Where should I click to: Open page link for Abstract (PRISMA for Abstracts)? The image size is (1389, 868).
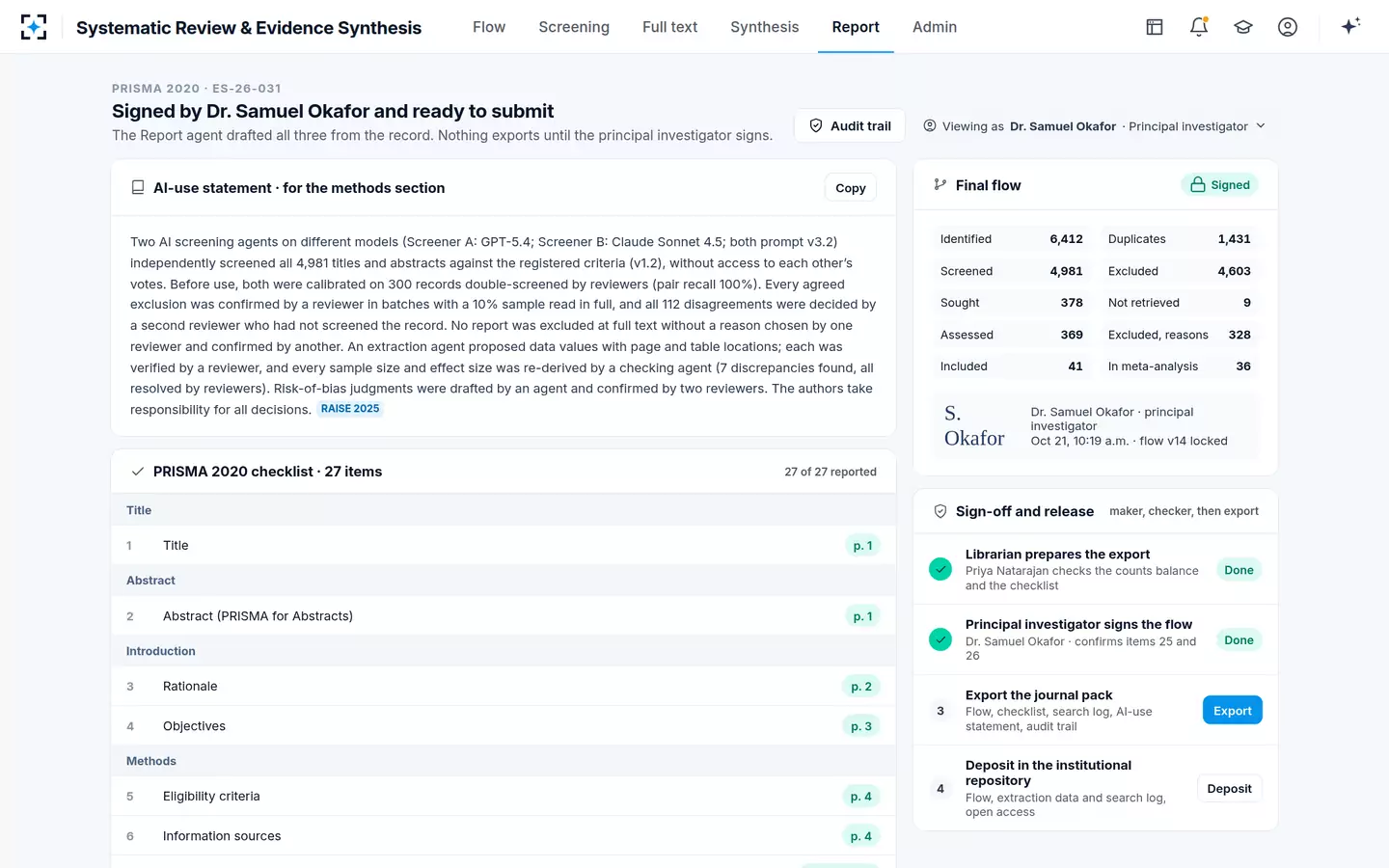pos(862,616)
